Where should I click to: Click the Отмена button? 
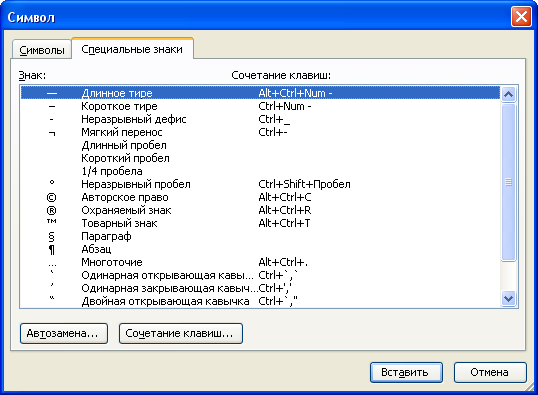pyautogui.click(x=490, y=372)
